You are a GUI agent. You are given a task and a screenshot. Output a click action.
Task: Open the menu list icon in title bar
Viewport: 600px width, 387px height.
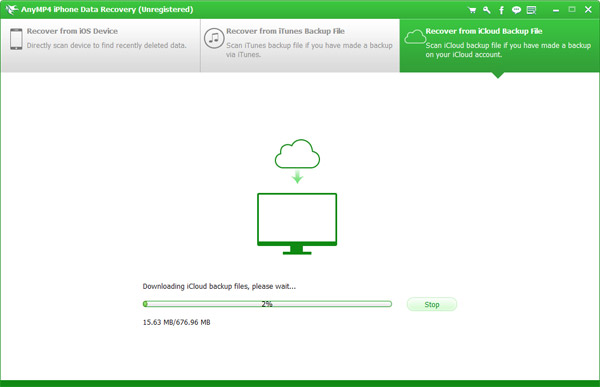[x=532, y=10]
